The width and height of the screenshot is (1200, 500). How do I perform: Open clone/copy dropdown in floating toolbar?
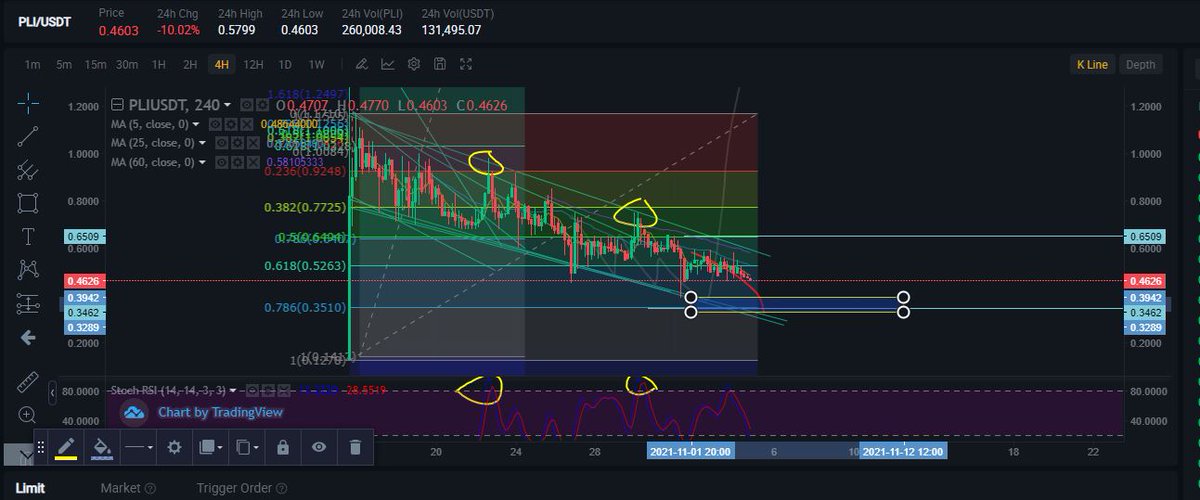point(246,447)
